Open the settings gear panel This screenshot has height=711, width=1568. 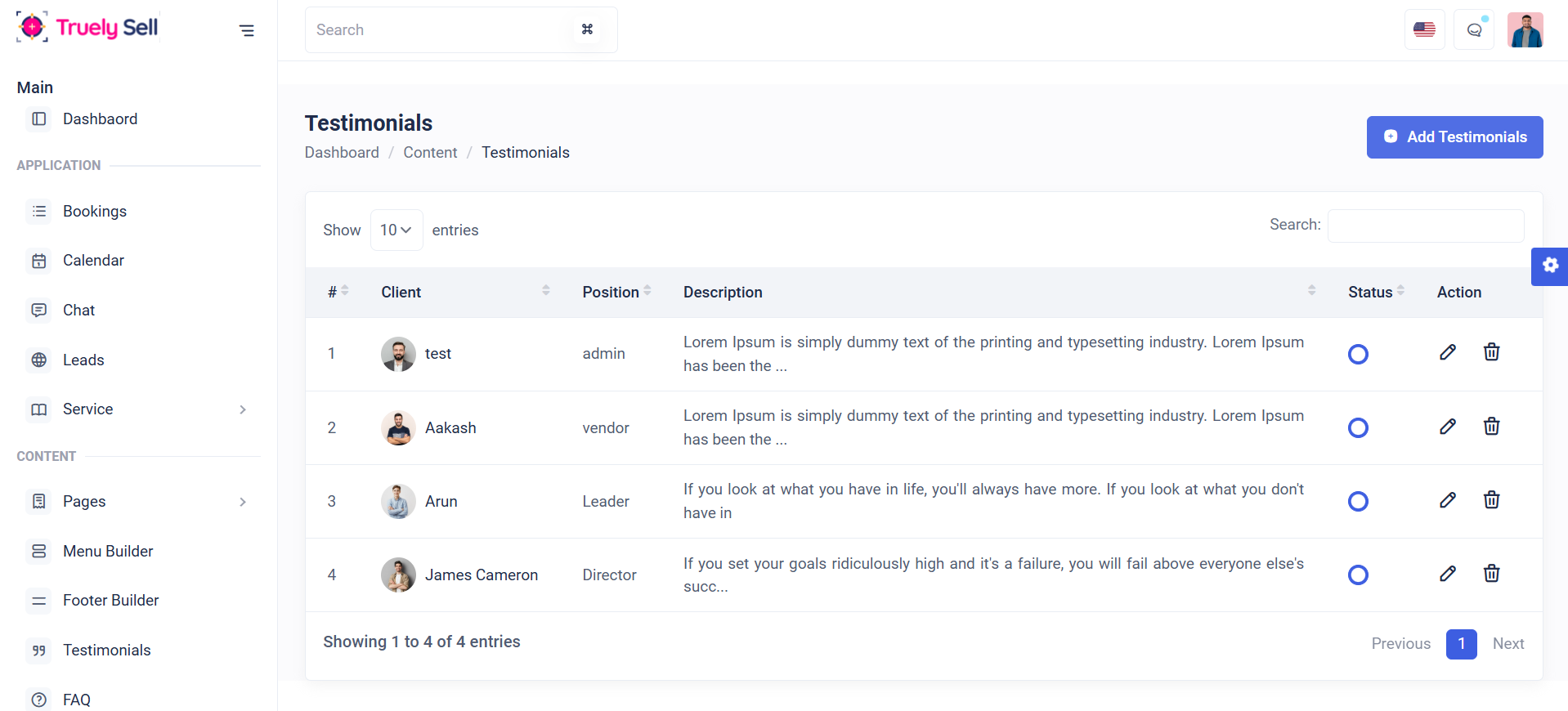[x=1550, y=266]
